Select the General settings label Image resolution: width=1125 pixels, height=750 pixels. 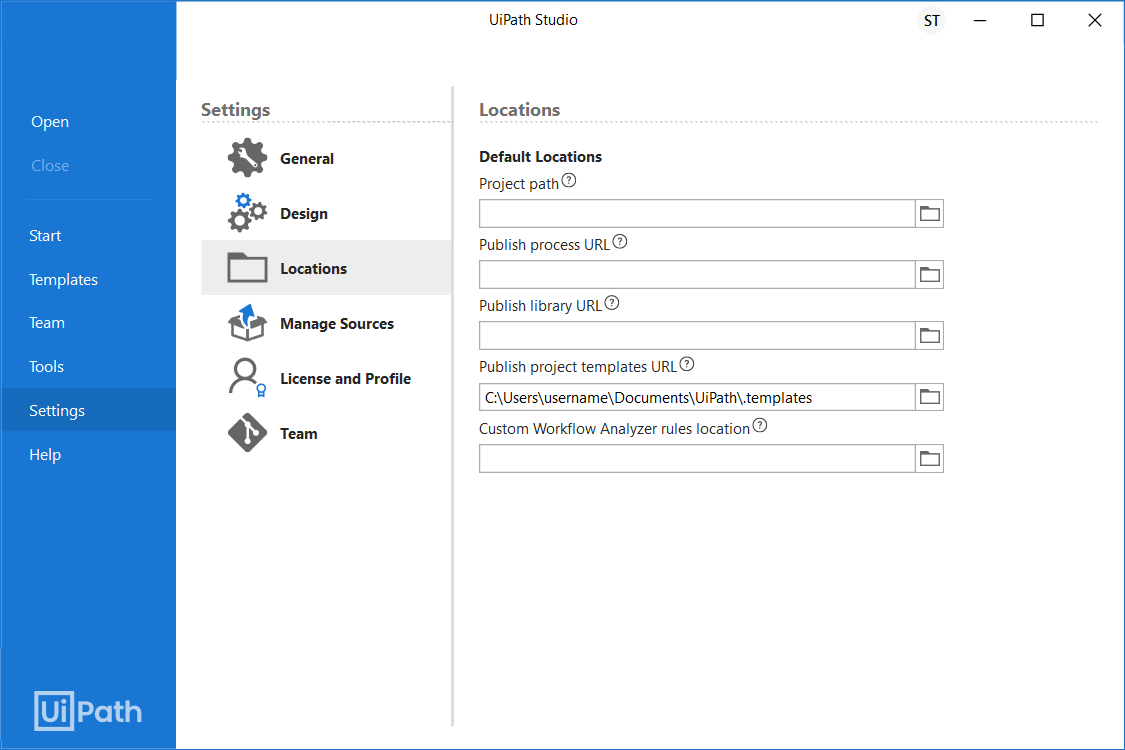click(x=307, y=159)
